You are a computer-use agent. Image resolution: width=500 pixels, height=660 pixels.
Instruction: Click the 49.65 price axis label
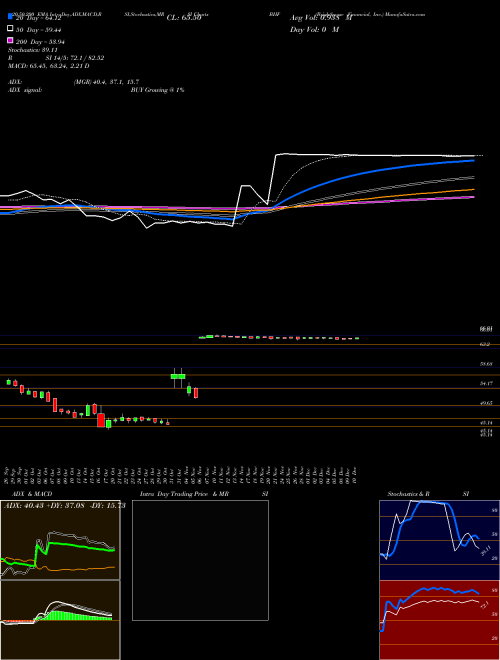pyautogui.click(x=487, y=403)
